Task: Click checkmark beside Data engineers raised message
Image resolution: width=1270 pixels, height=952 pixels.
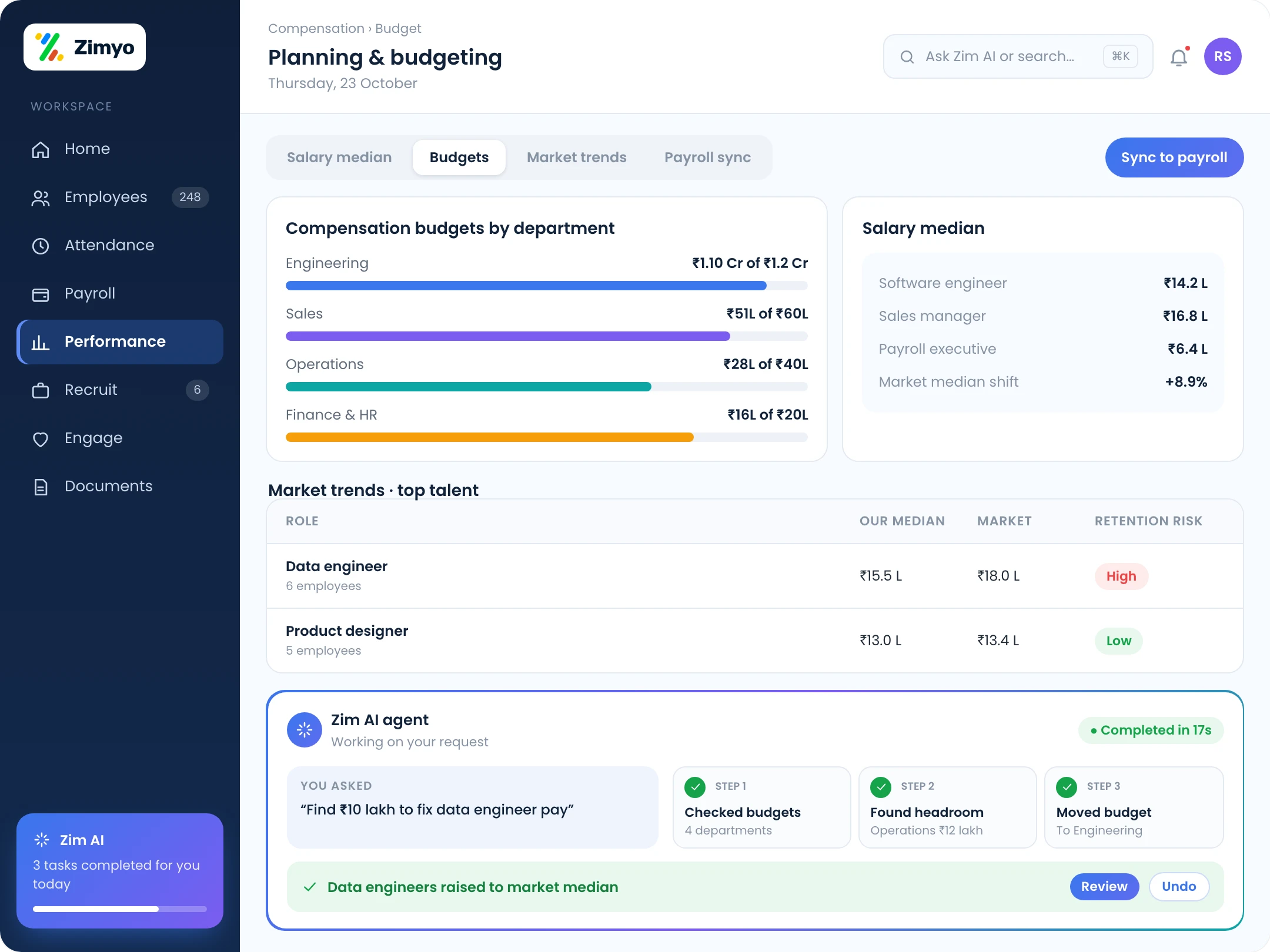Action: point(310,887)
